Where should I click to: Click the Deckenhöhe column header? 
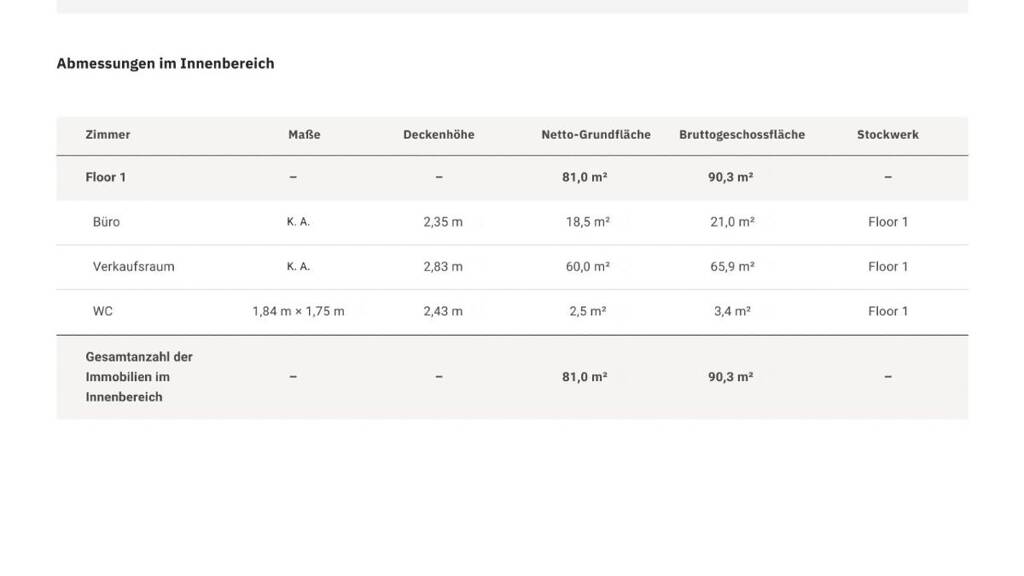click(x=439, y=134)
